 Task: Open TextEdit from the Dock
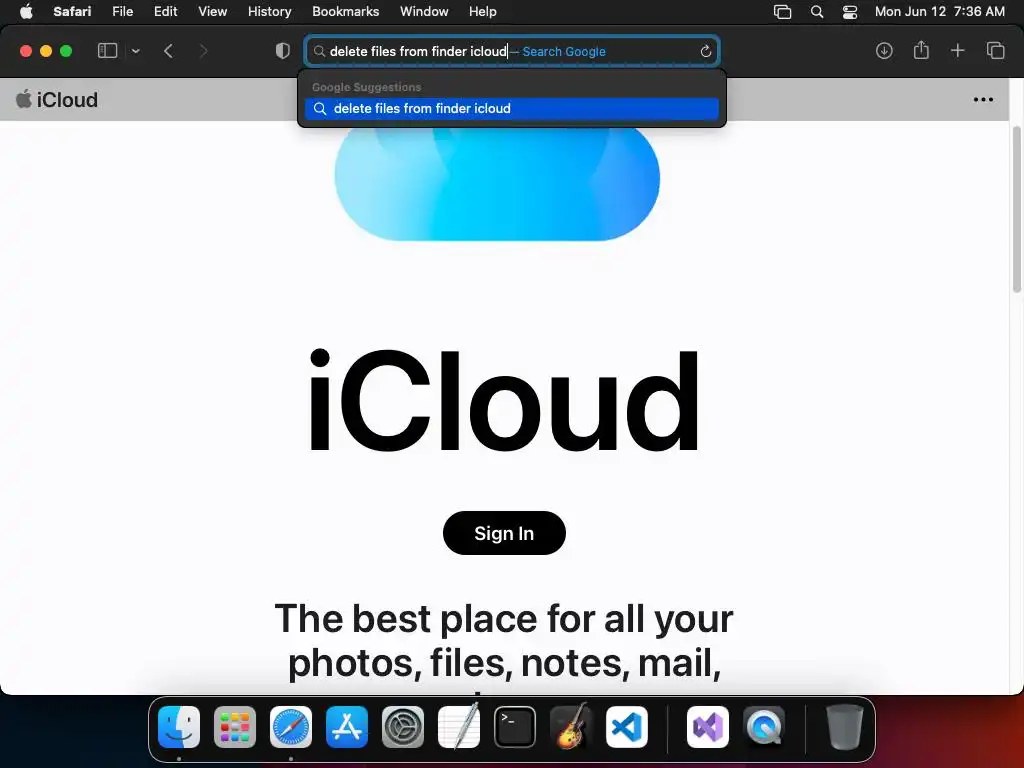coord(458,727)
